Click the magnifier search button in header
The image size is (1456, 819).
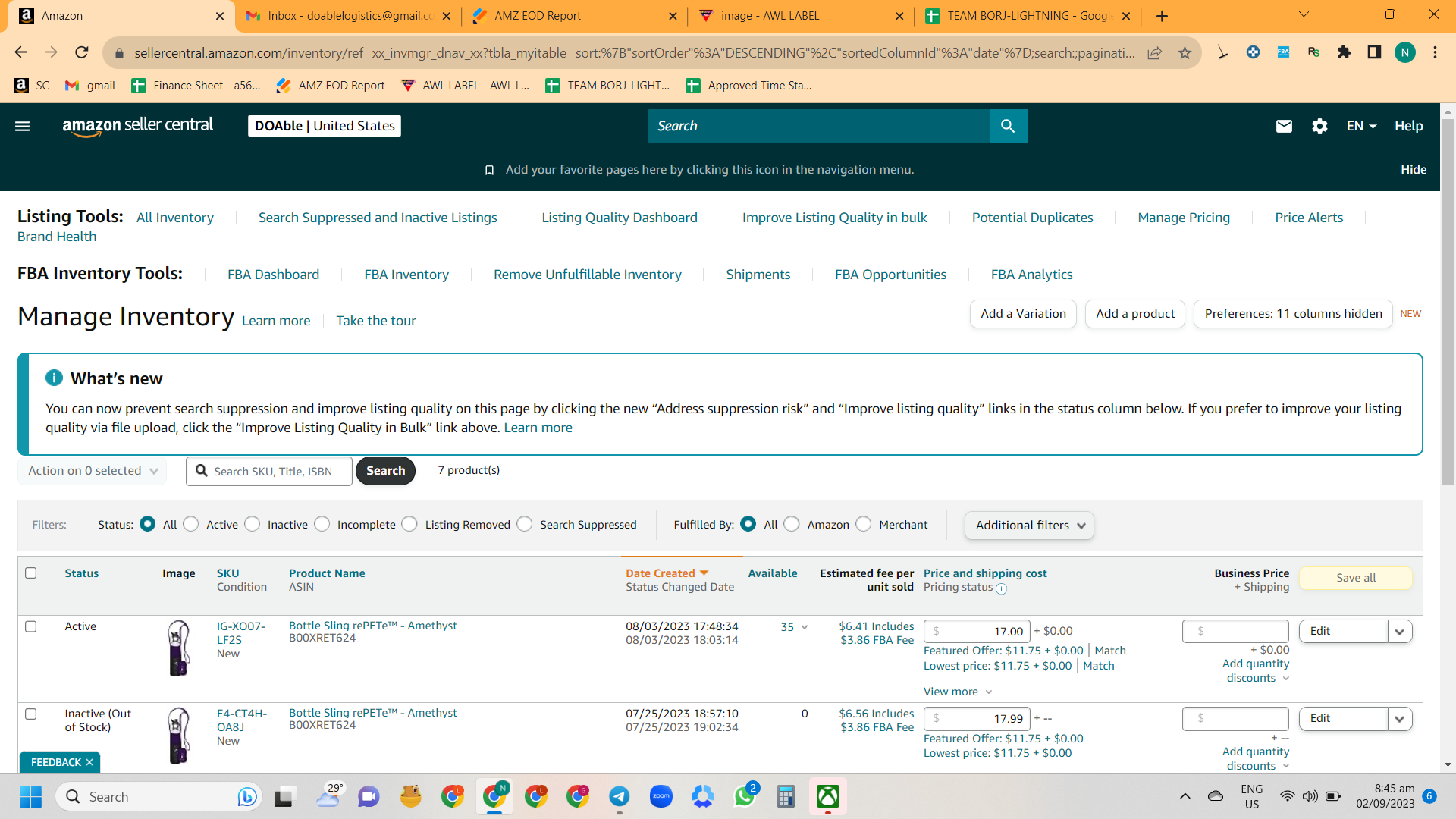(1008, 126)
